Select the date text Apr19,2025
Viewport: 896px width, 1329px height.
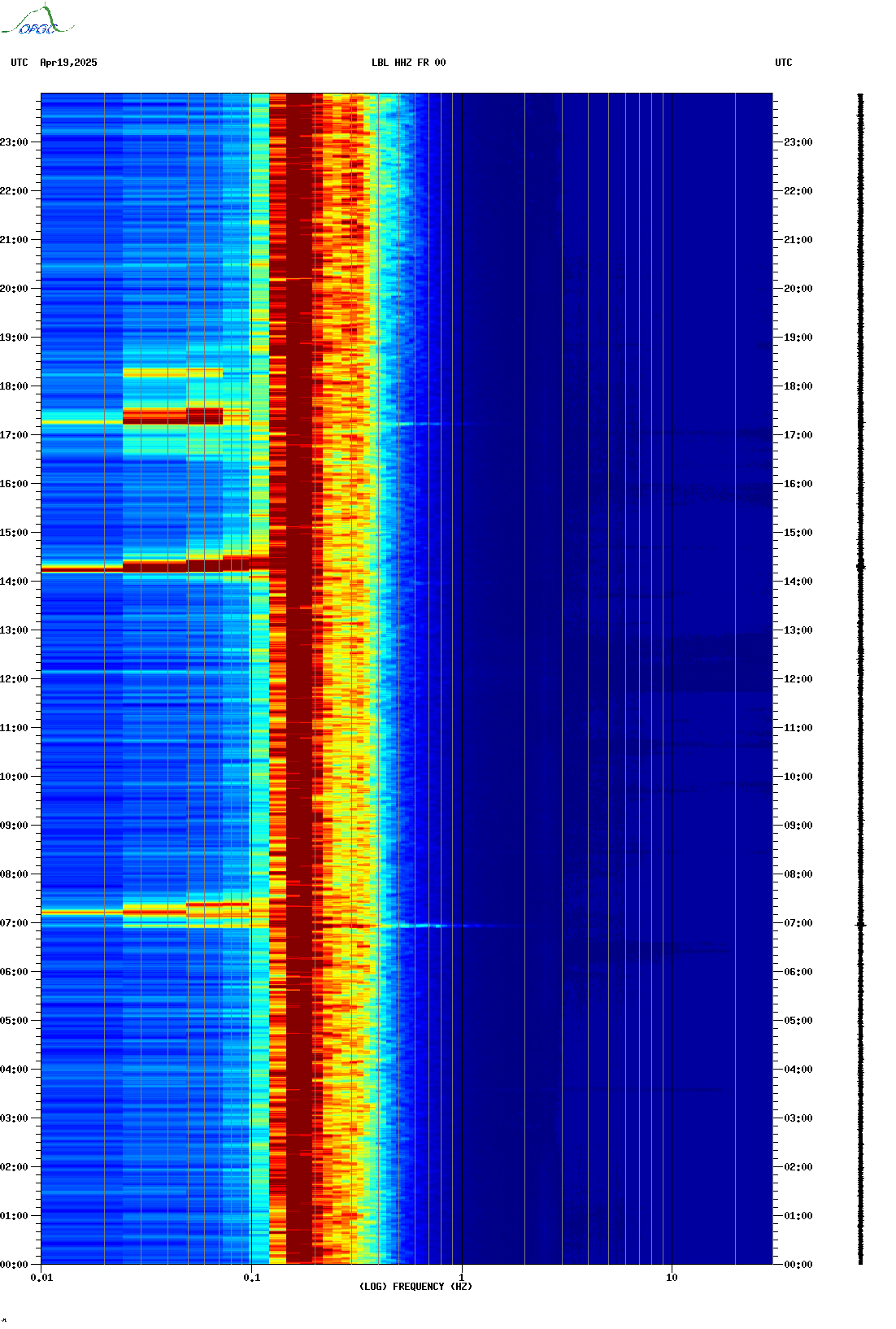[68, 63]
